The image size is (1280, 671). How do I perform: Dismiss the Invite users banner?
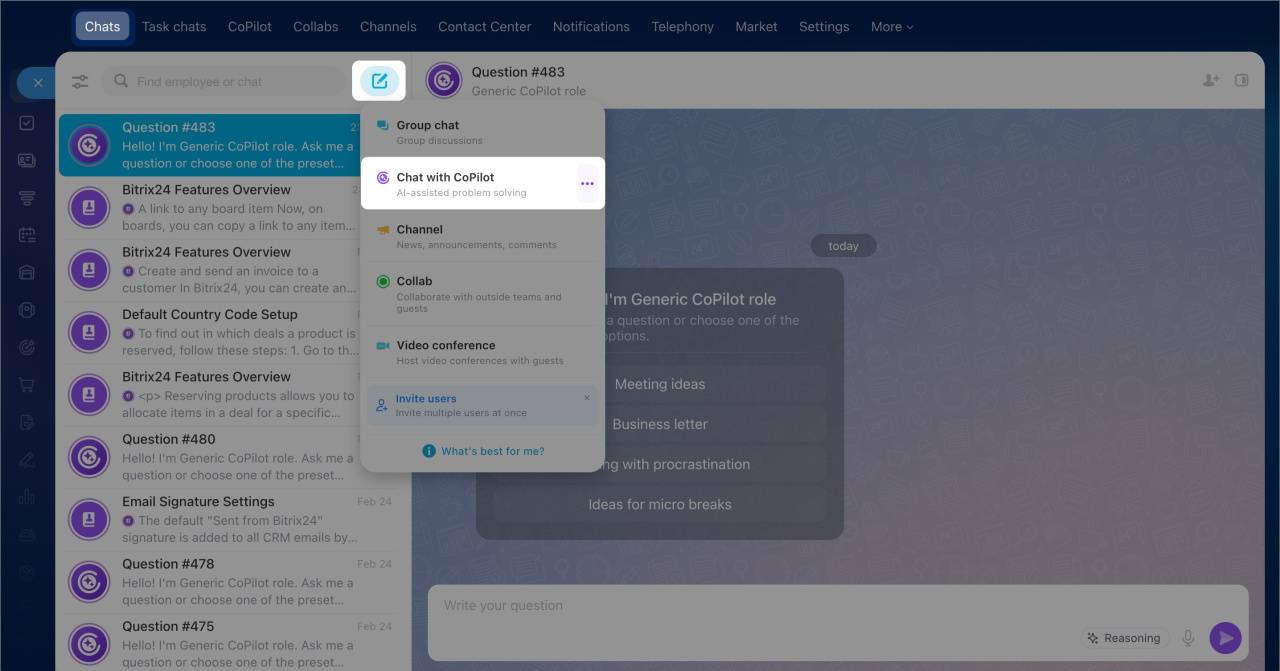[x=587, y=398]
